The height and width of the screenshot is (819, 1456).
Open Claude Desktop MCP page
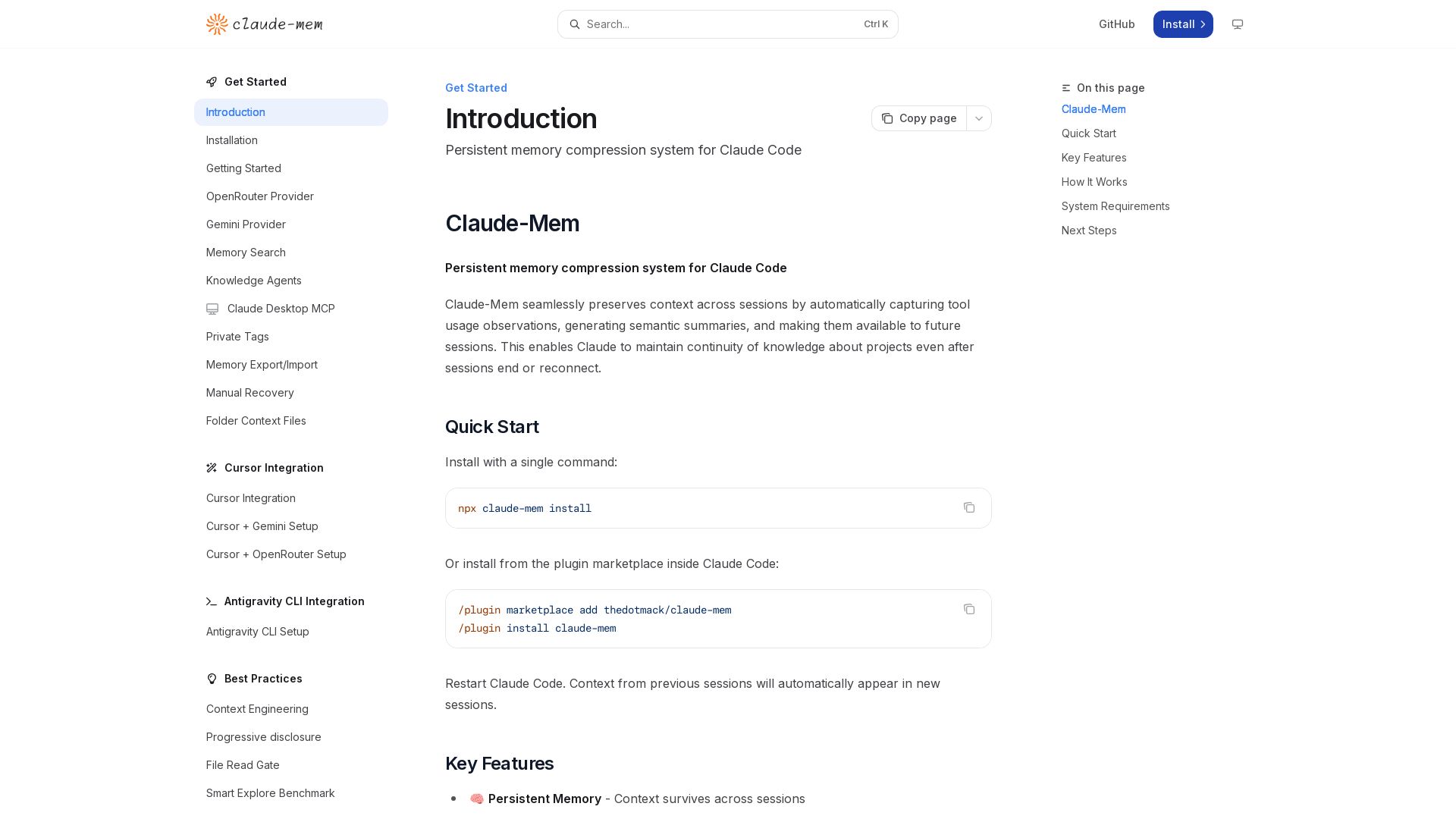(291, 309)
